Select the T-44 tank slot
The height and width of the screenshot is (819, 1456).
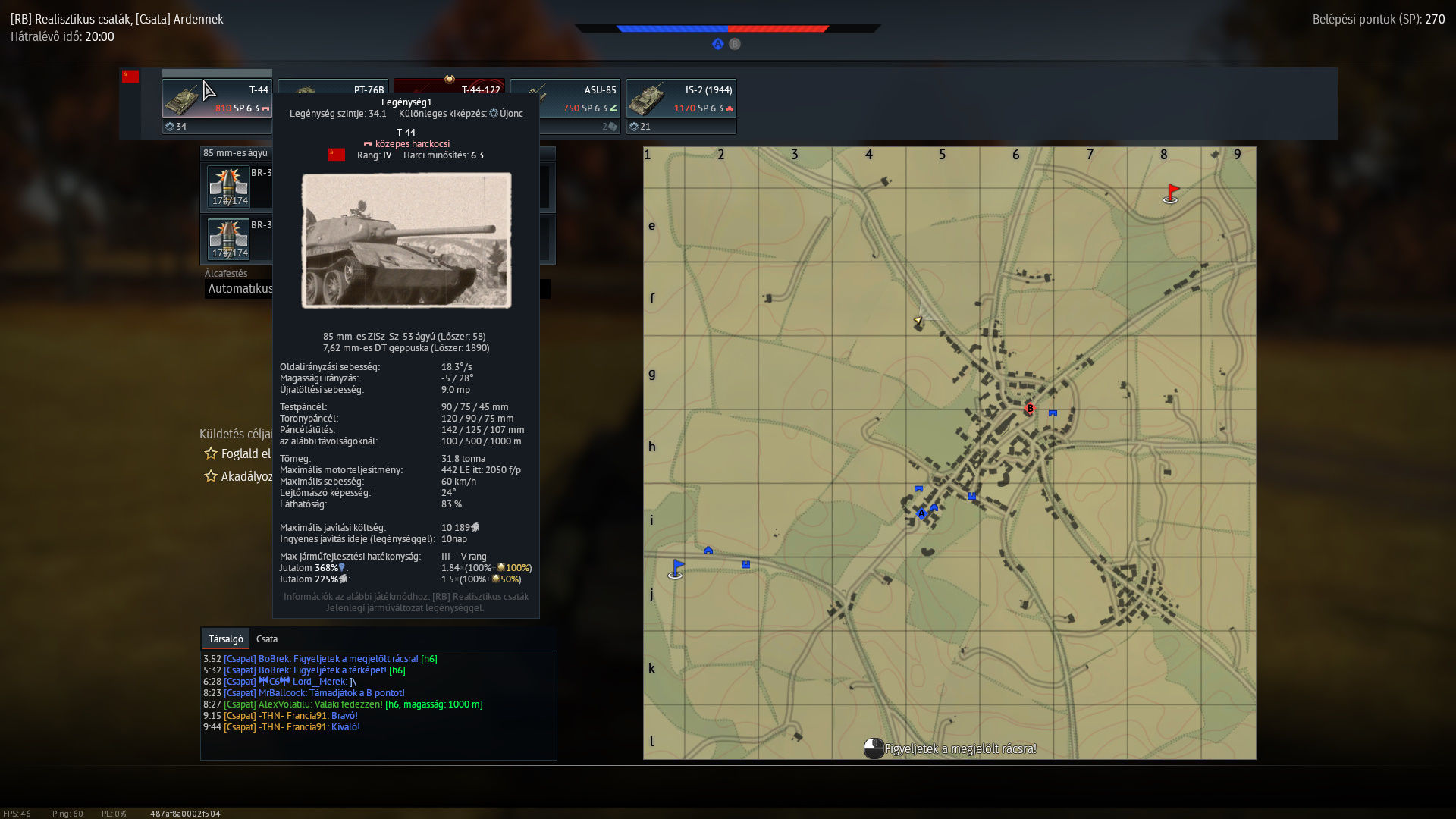[x=217, y=99]
